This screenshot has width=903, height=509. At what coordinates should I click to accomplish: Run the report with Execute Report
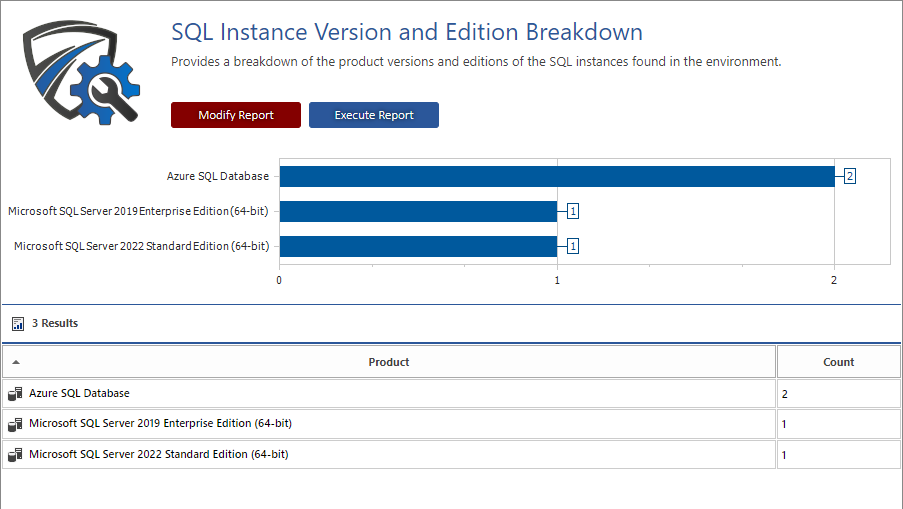pos(374,115)
